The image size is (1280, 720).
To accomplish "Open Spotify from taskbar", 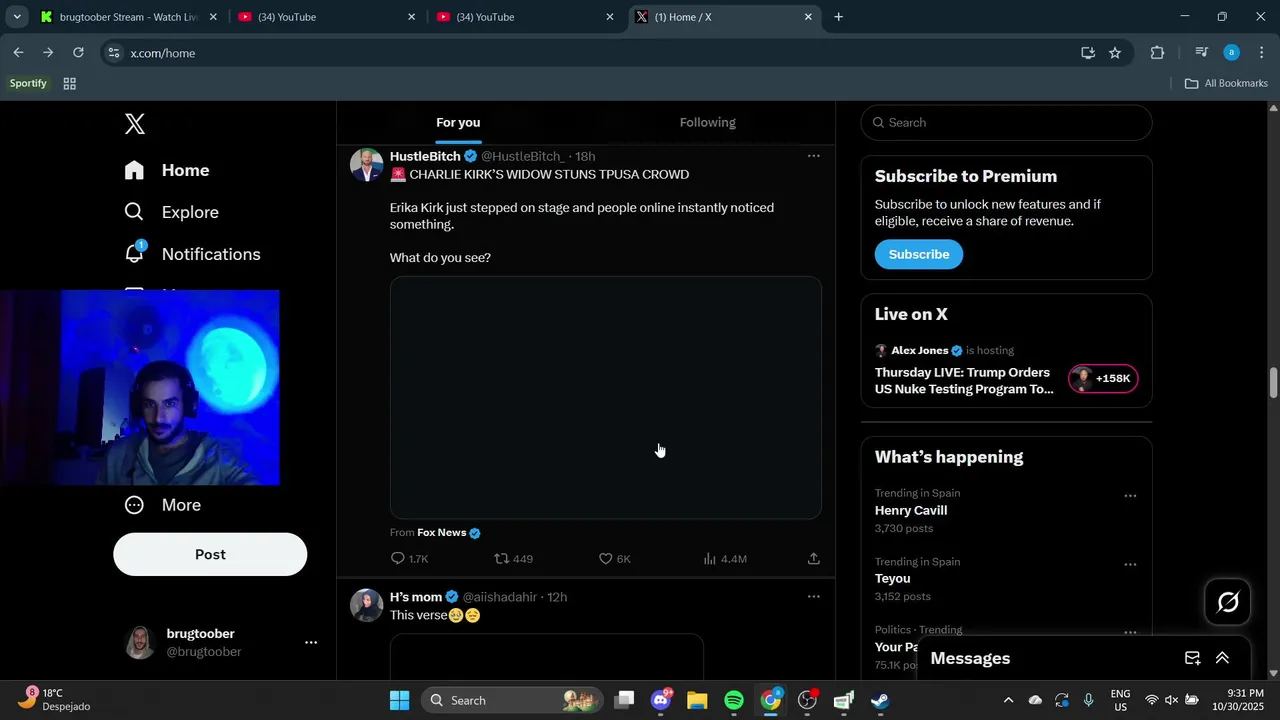I will [734, 700].
